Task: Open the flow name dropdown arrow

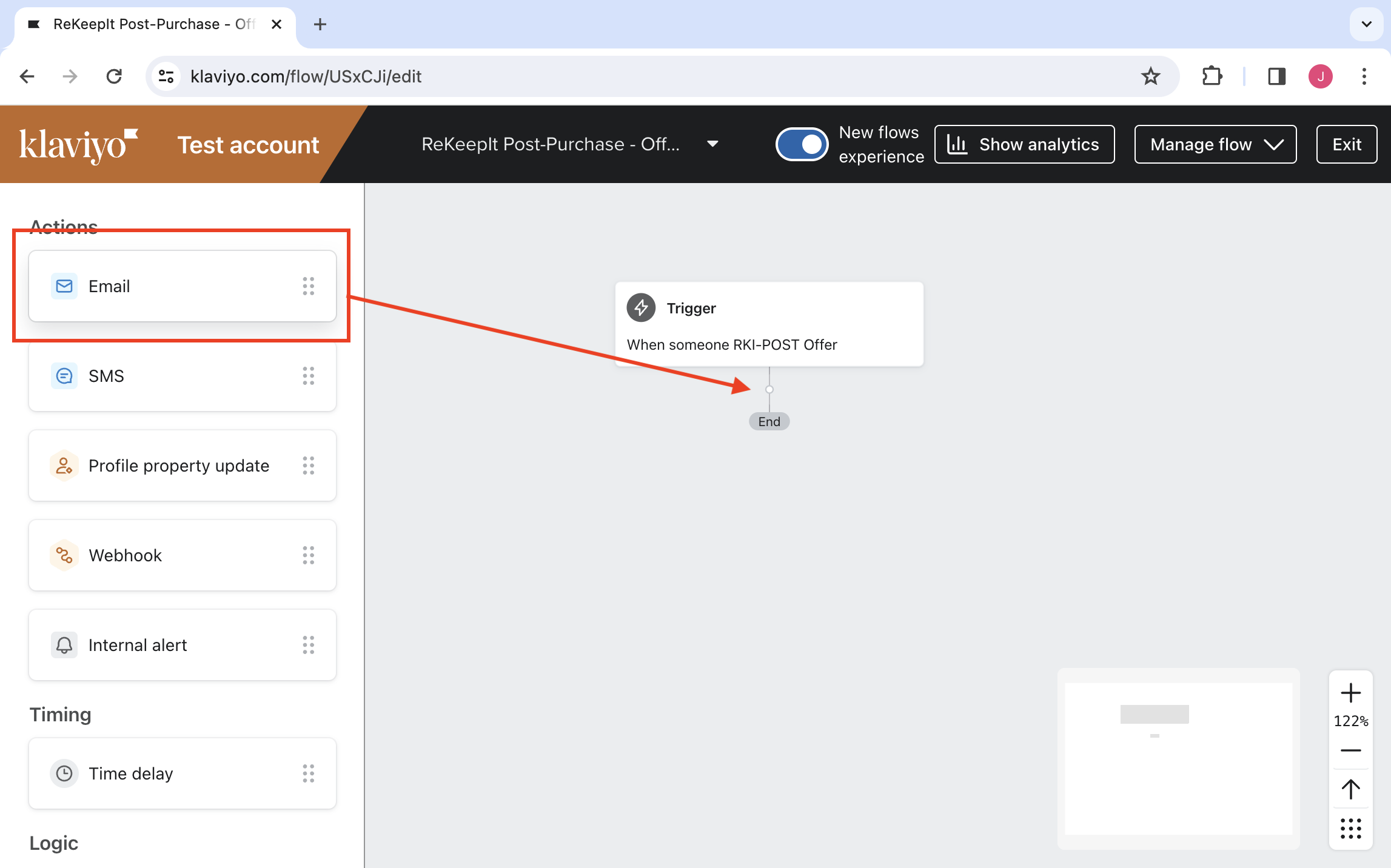Action: pos(712,144)
